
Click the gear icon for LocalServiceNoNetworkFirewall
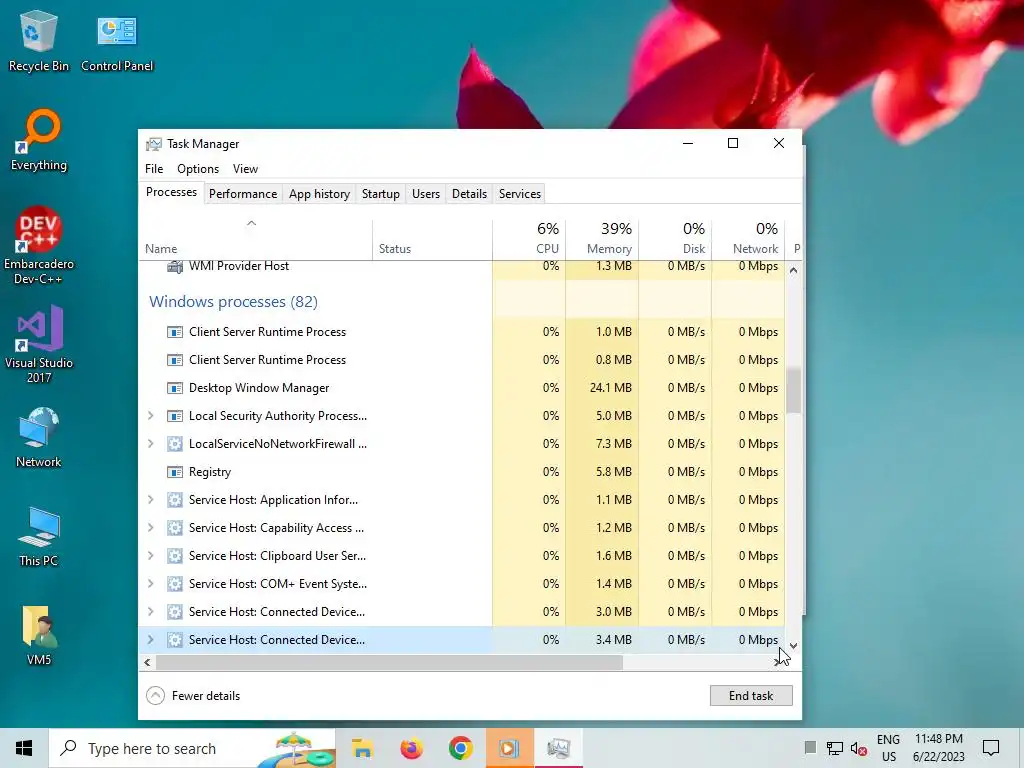coord(174,443)
